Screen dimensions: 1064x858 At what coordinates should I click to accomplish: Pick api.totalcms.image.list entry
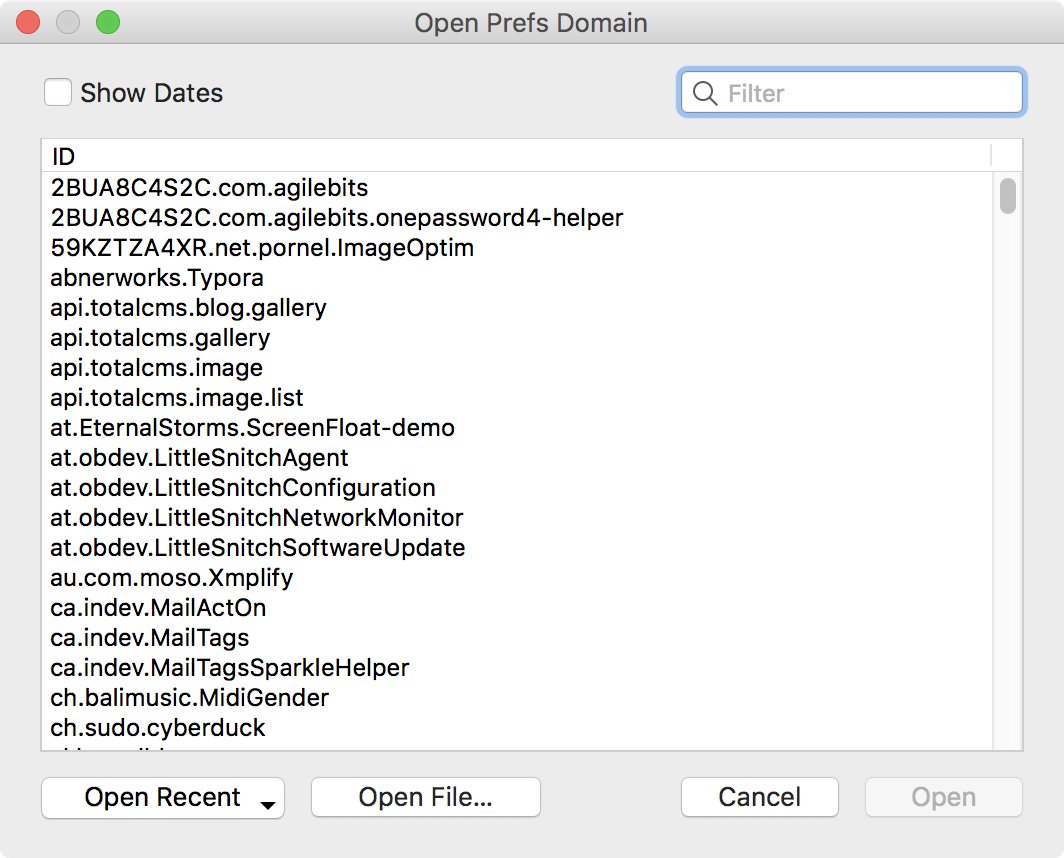[x=517, y=398]
